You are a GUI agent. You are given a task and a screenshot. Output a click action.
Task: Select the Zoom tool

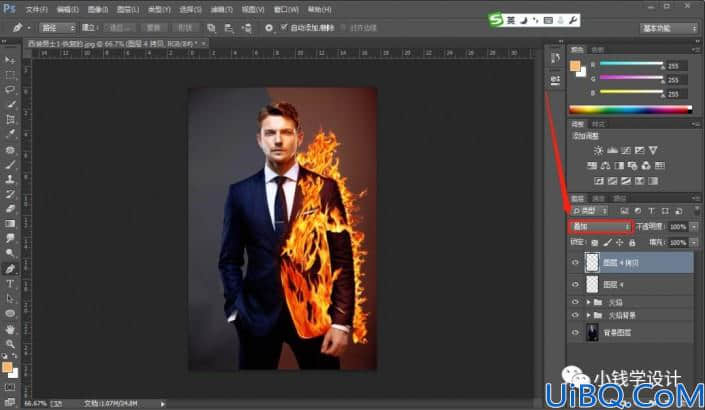pos(10,344)
